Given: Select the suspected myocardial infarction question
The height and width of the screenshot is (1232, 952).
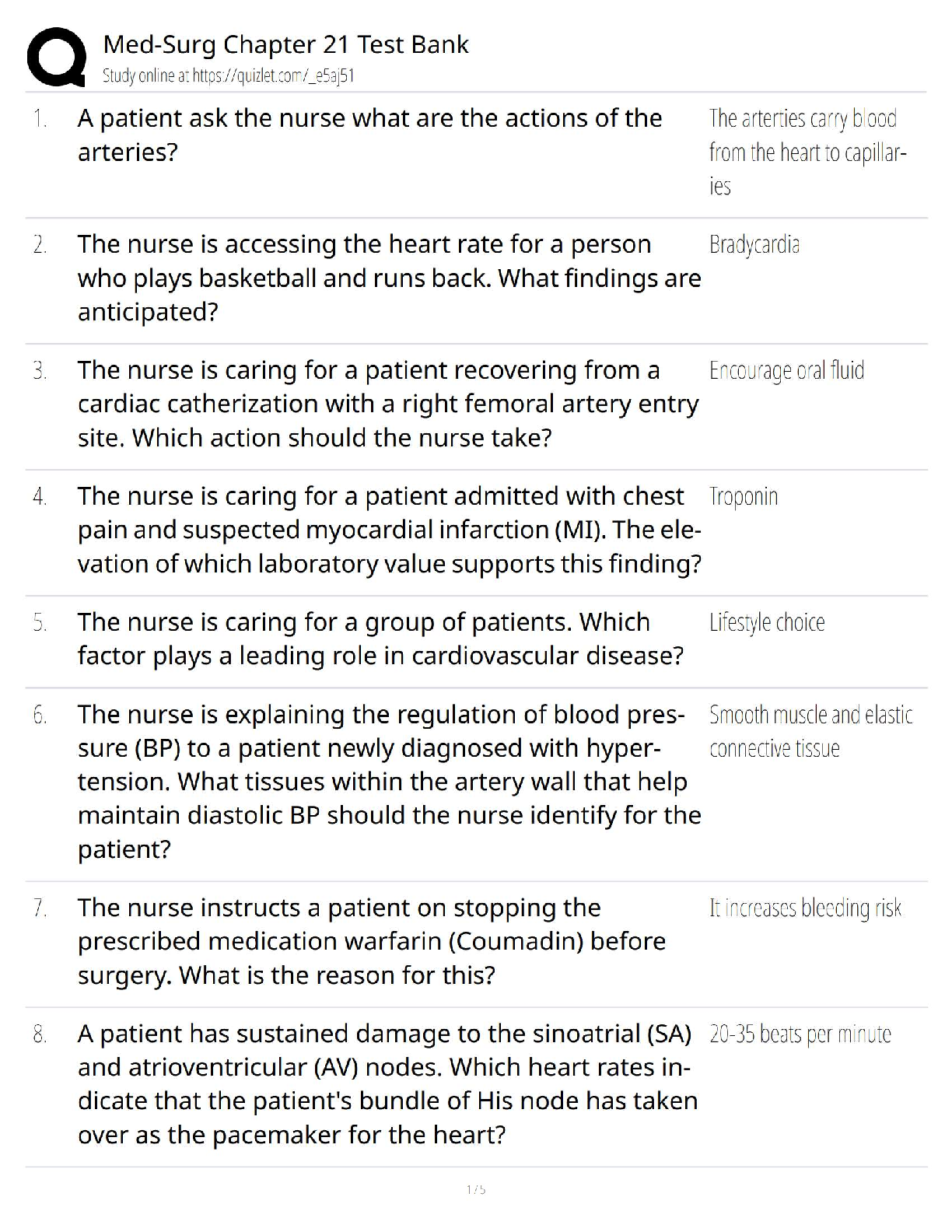Looking at the screenshot, I should 389,530.
